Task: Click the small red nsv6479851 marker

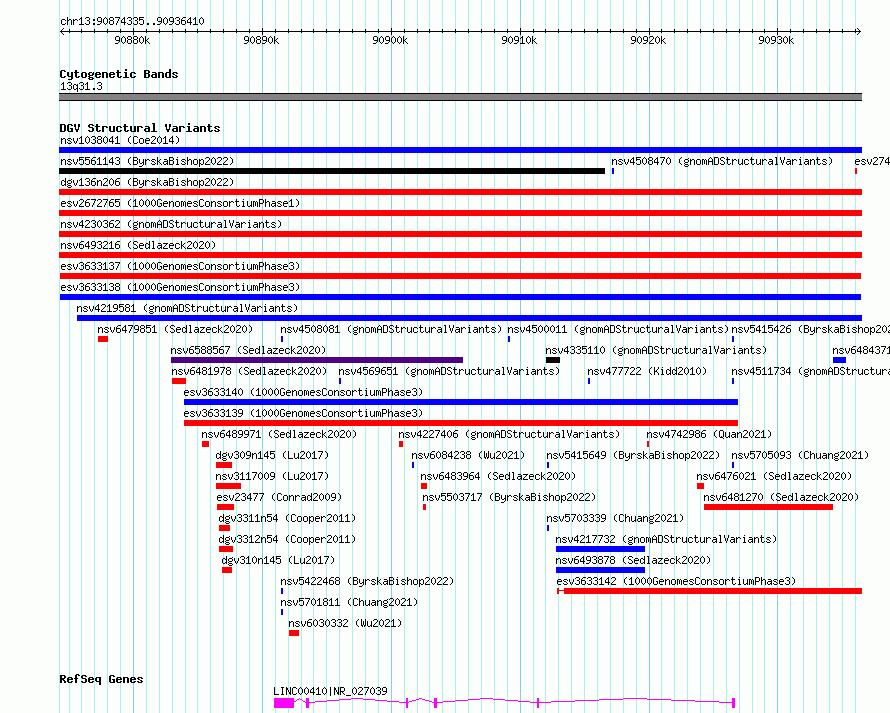Action: pyautogui.click(x=103, y=339)
